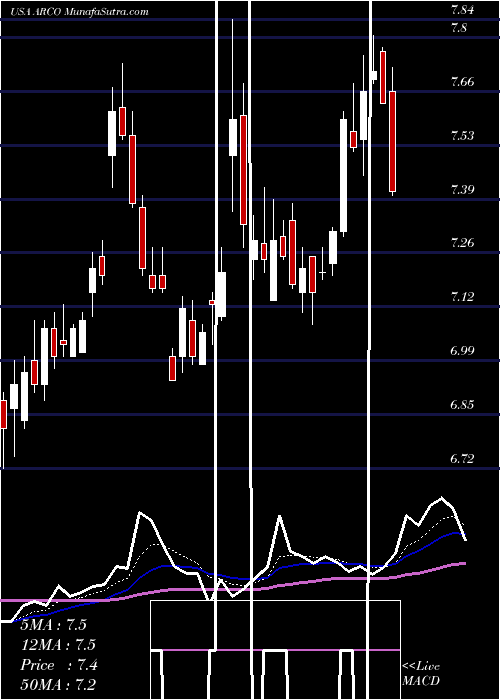Viewport: 500px width, 700px height.
Task: Click the 6.99 price axis label
Action: 462,351
